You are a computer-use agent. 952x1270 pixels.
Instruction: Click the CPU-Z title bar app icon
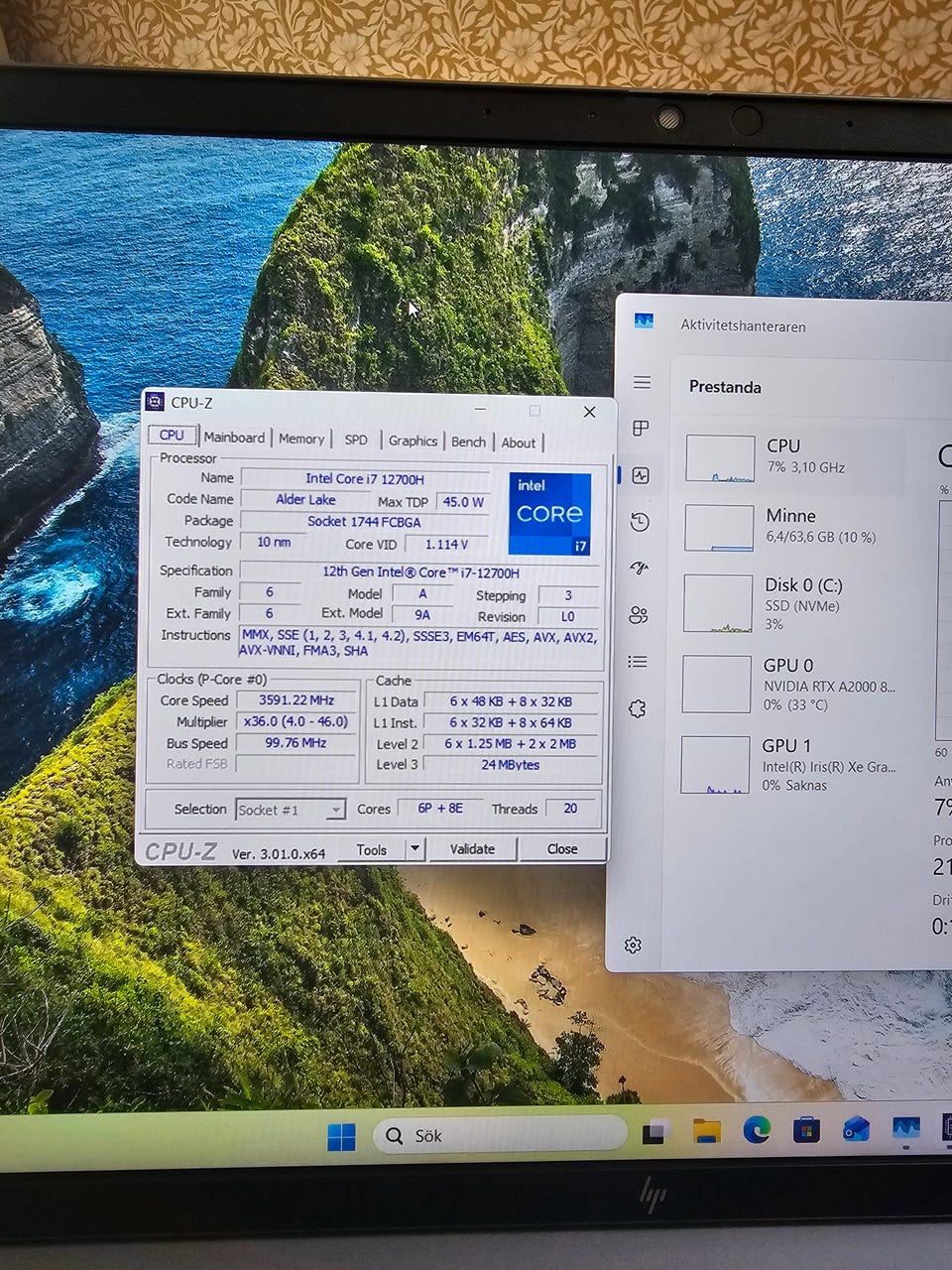click(154, 402)
